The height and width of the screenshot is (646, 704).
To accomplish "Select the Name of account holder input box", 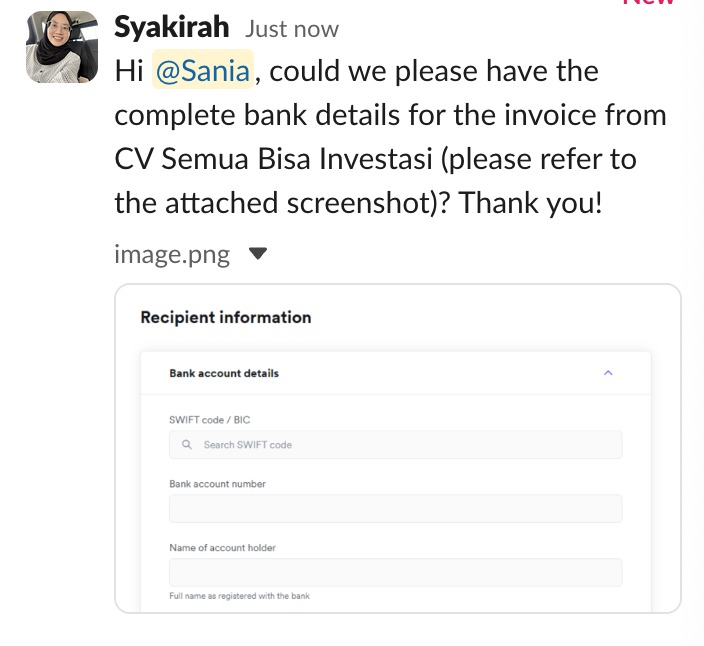I will pos(395,572).
